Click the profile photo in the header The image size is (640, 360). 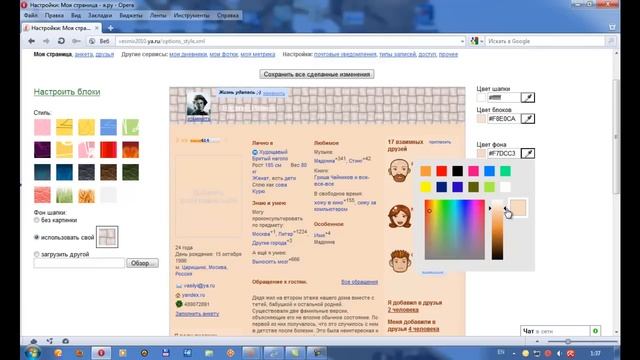pyautogui.click(x=198, y=105)
